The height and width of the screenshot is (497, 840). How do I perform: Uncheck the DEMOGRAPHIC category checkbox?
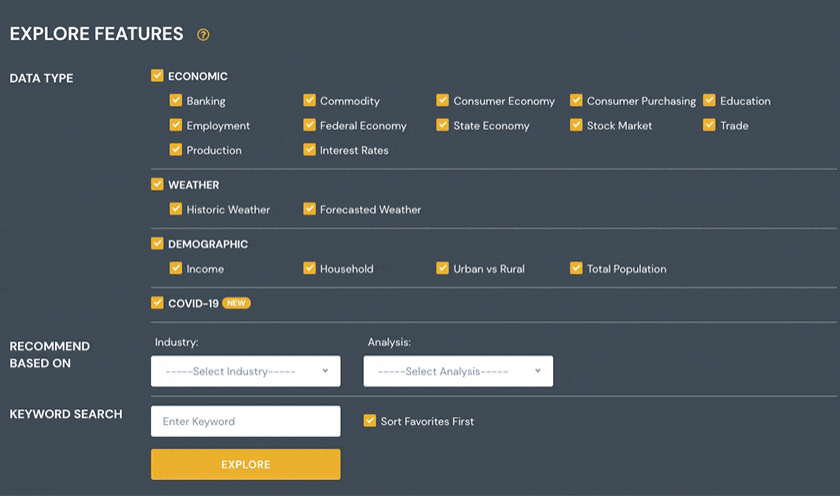pyautogui.click(x=157, y=244)
